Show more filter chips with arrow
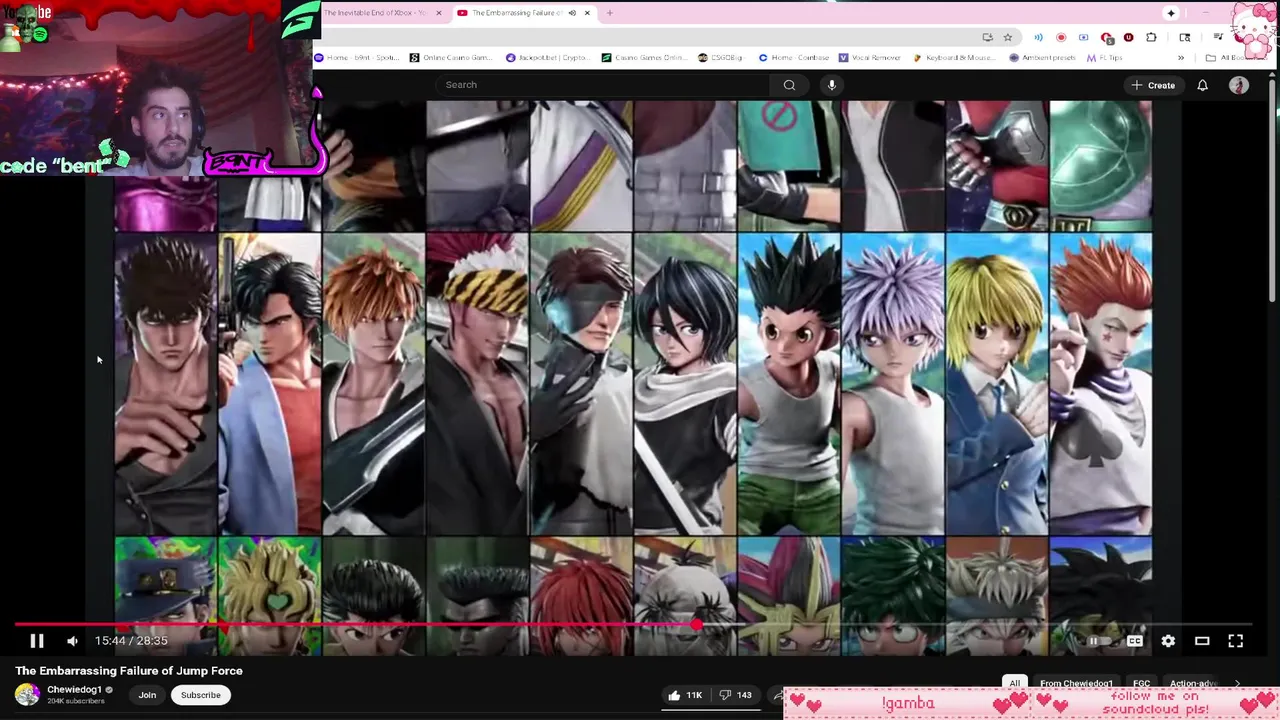This screenshot has height=720, width=1280. pos(1237,684)
